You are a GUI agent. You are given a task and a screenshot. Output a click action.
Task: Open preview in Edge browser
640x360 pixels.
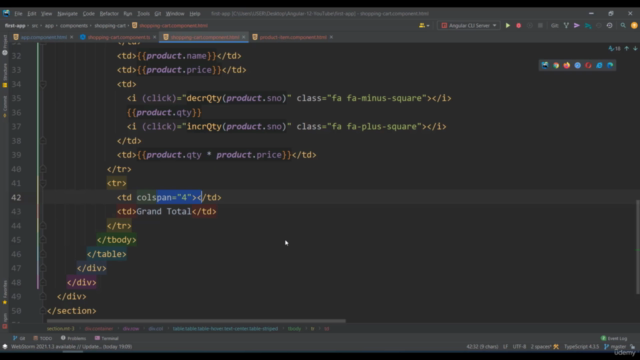(x=610, y=65)
